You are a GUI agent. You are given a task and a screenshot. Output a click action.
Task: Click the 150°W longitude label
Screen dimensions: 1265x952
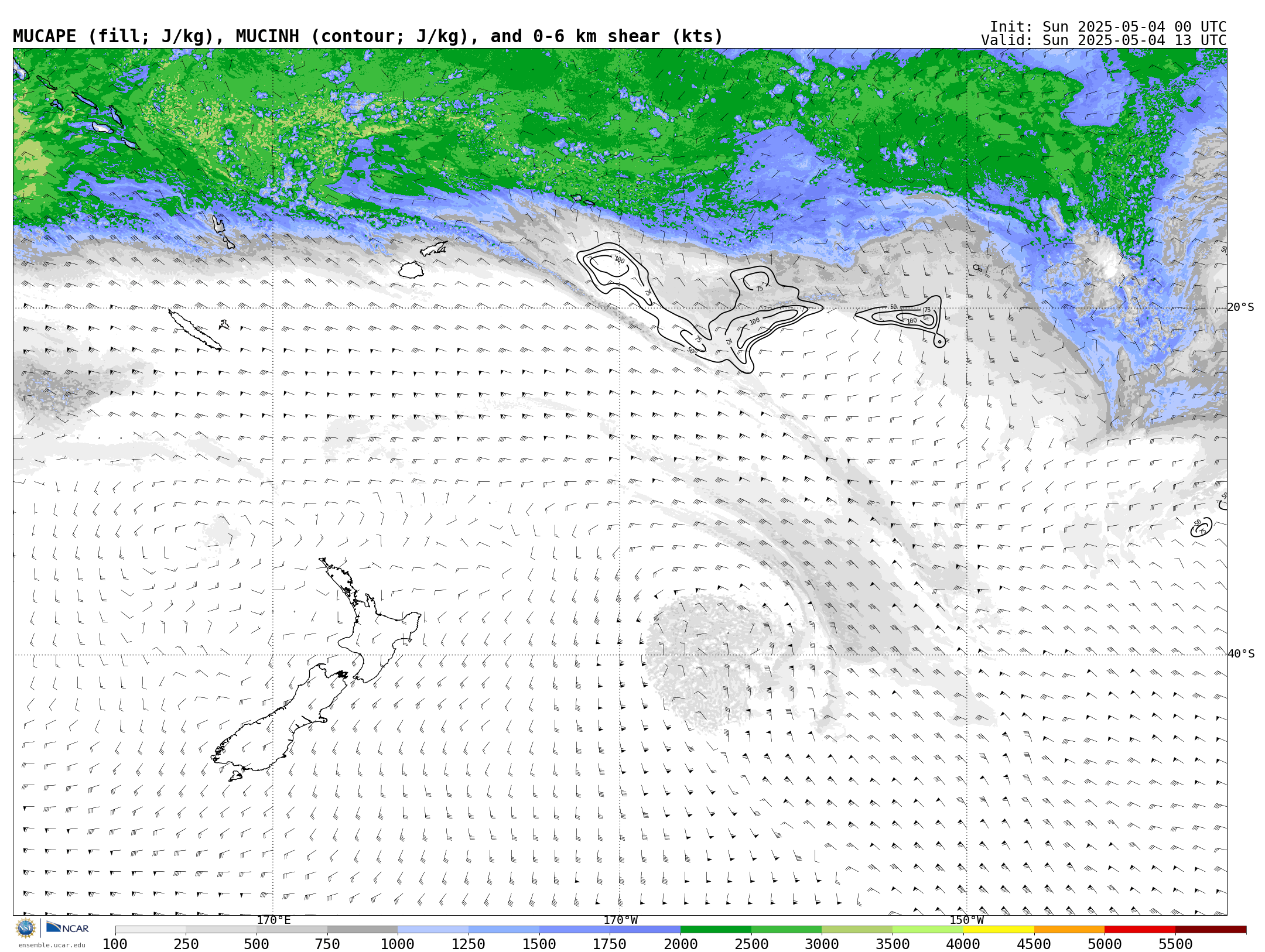(966, 920)
